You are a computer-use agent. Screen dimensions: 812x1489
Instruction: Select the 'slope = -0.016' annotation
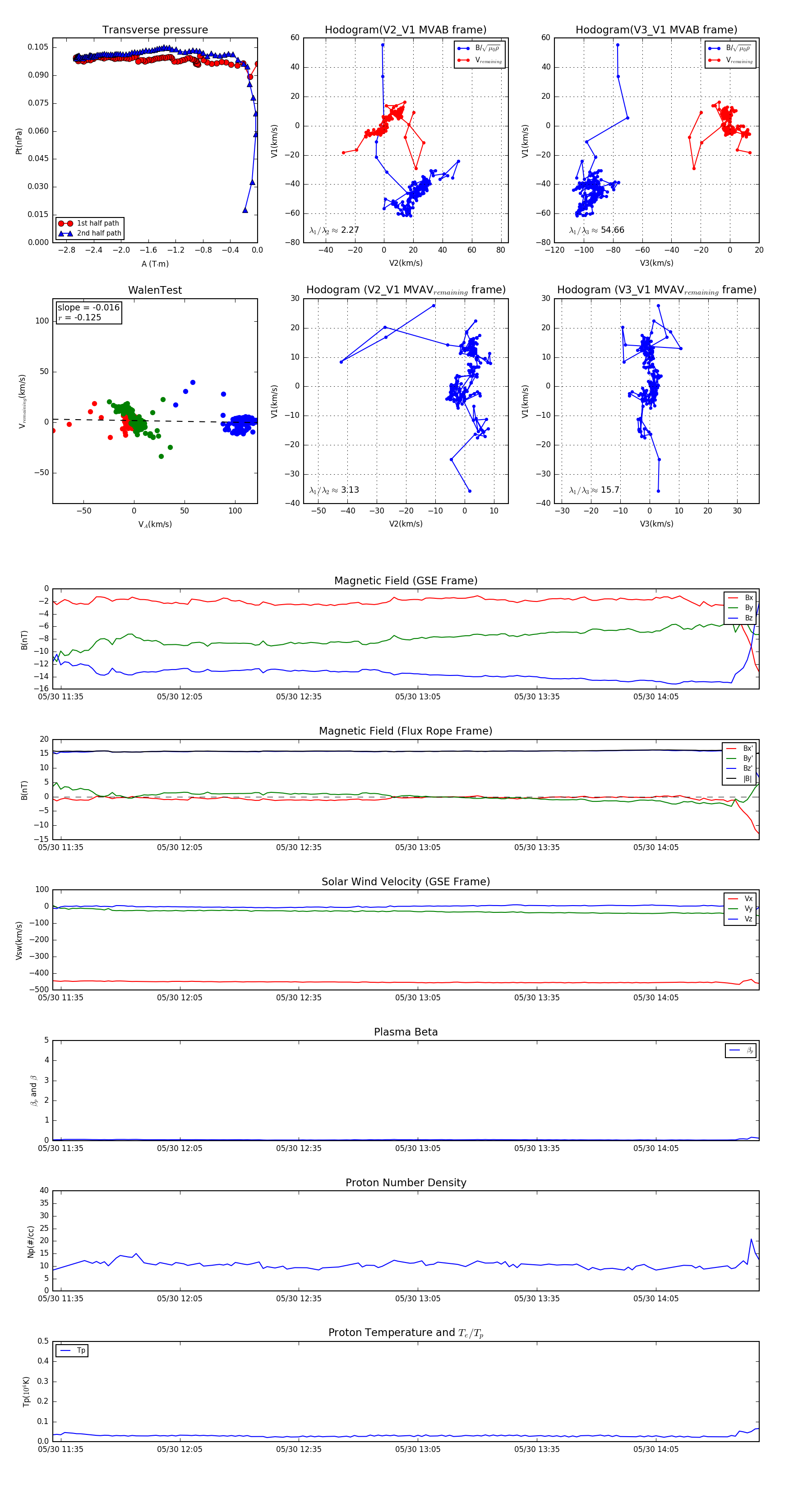tap(88, 308)
